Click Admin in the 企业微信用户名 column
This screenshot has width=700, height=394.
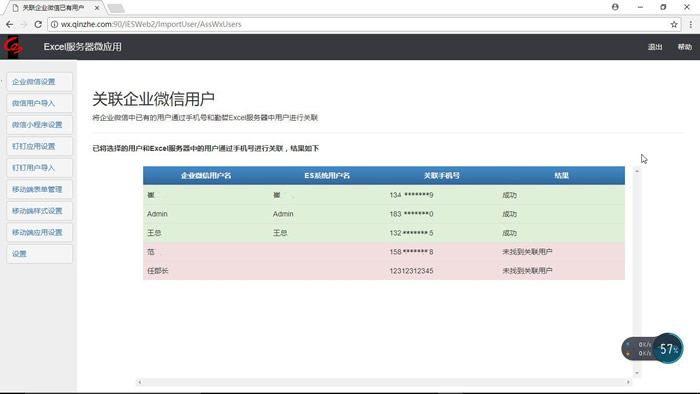(x=157, y=214)
